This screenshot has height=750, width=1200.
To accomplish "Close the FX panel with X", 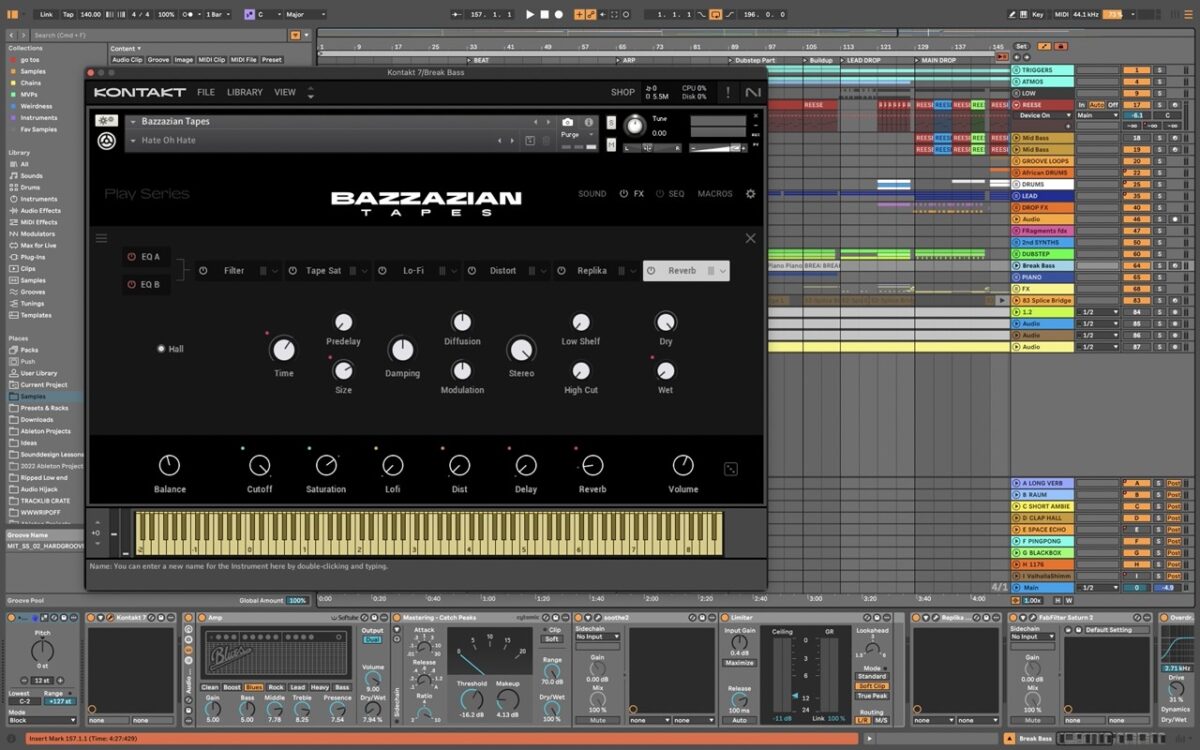I will pos(750,238).
